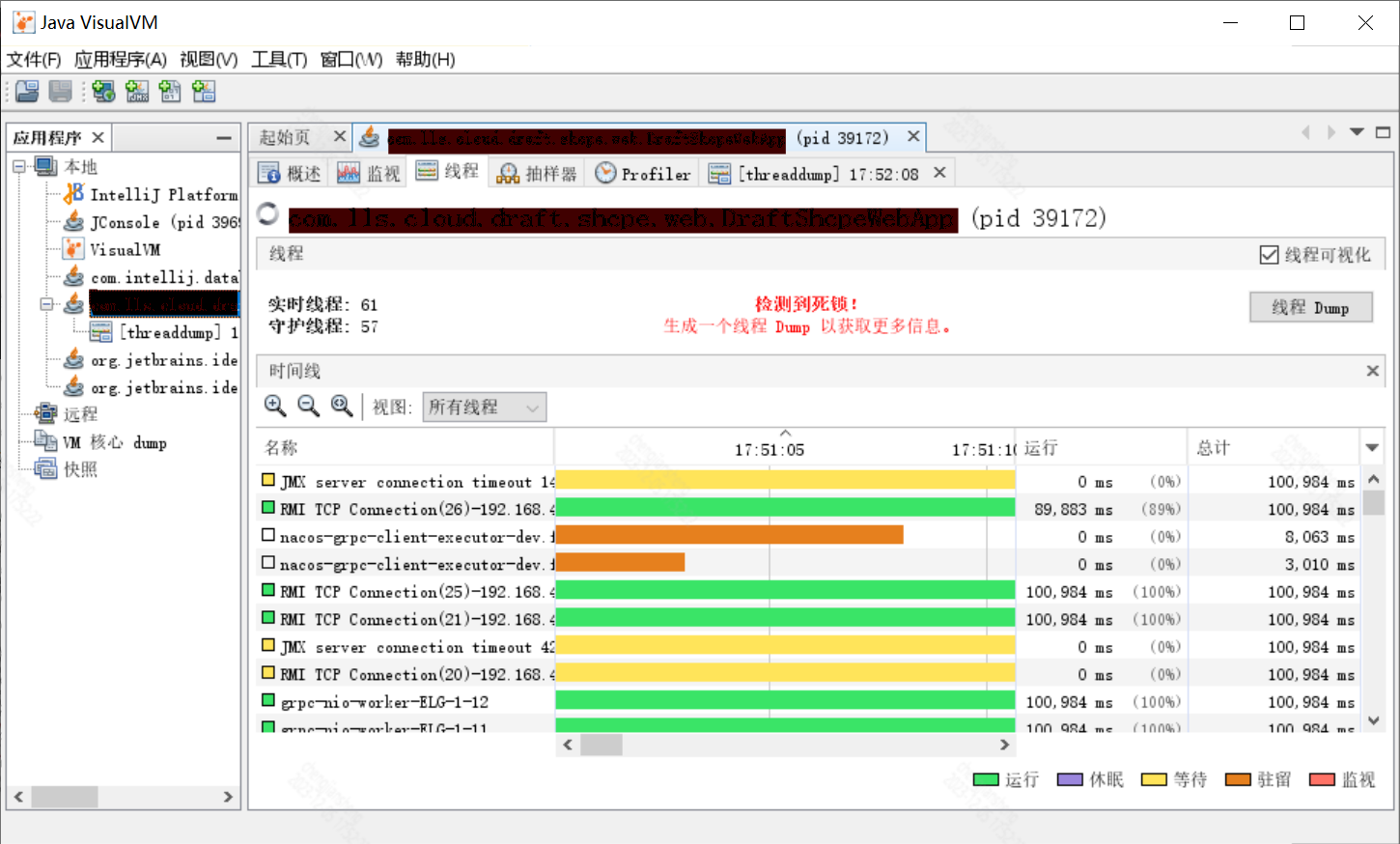Viewport: 1400px width, 844px height.
Task: Maximize the editor window area icon
Action: pyautogui.click(x=1383, y=132)
